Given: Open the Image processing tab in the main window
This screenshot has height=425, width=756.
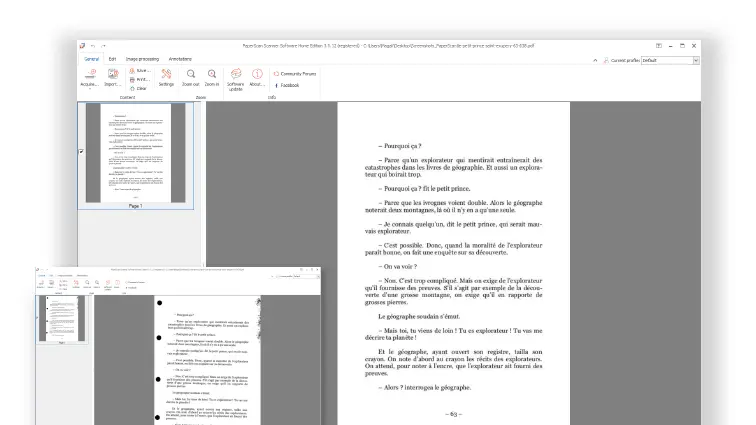Looking at the screenshot, I should [x=142, y=59].
